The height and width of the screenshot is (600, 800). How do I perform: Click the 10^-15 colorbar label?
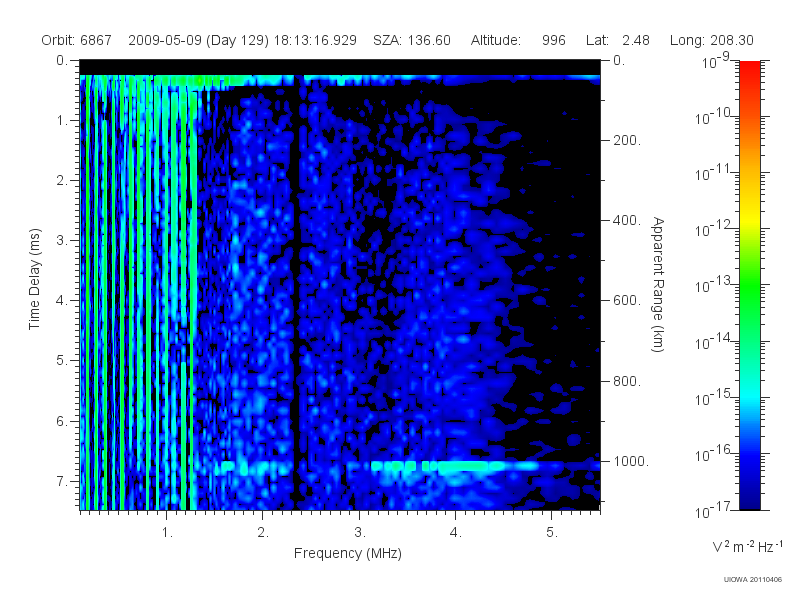pyautogui.click(x=714, y=397)
